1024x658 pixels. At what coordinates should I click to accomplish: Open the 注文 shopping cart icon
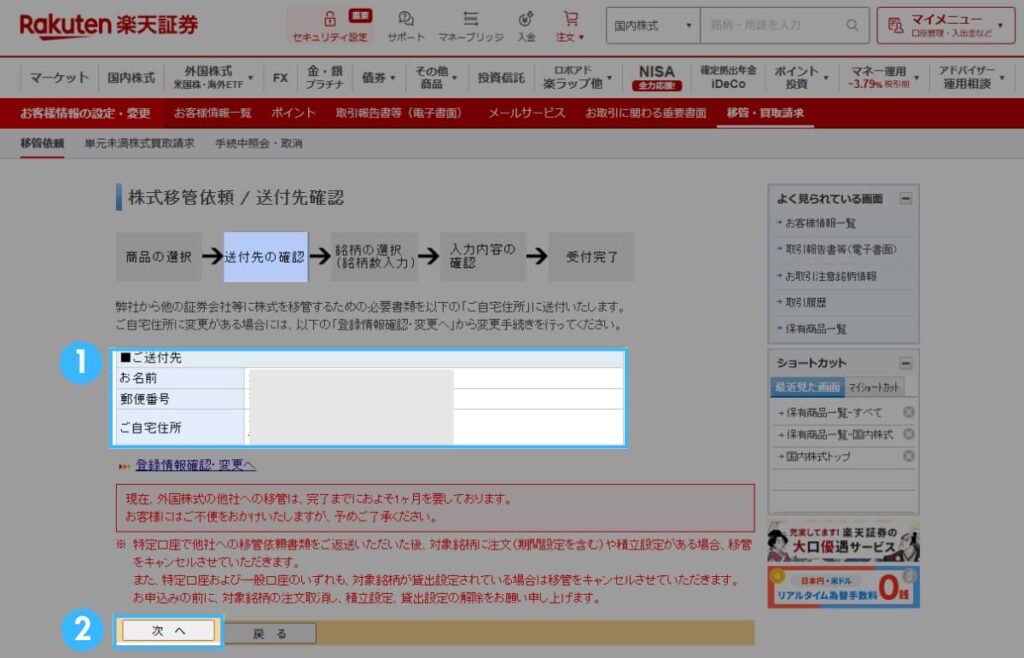click(571, 22)
